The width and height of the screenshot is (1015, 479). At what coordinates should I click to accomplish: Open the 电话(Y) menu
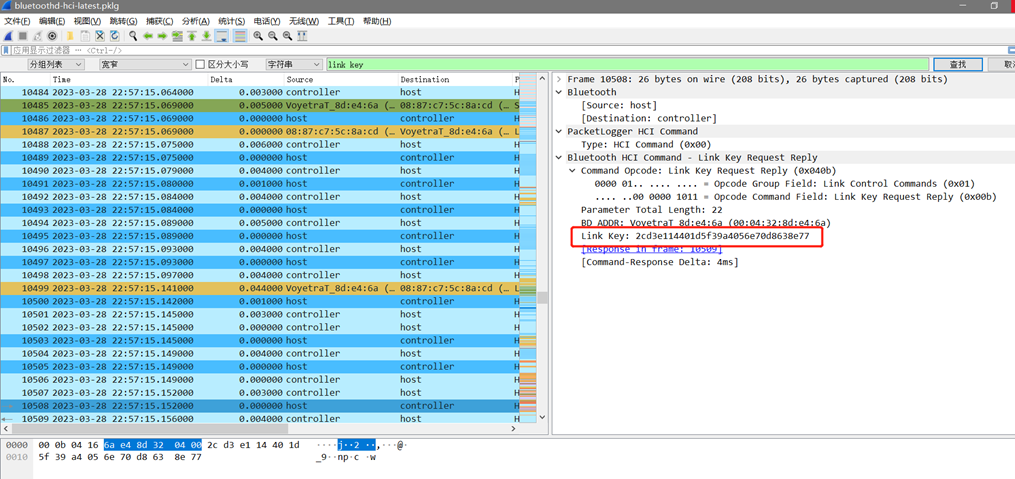(x=267, y=21)
